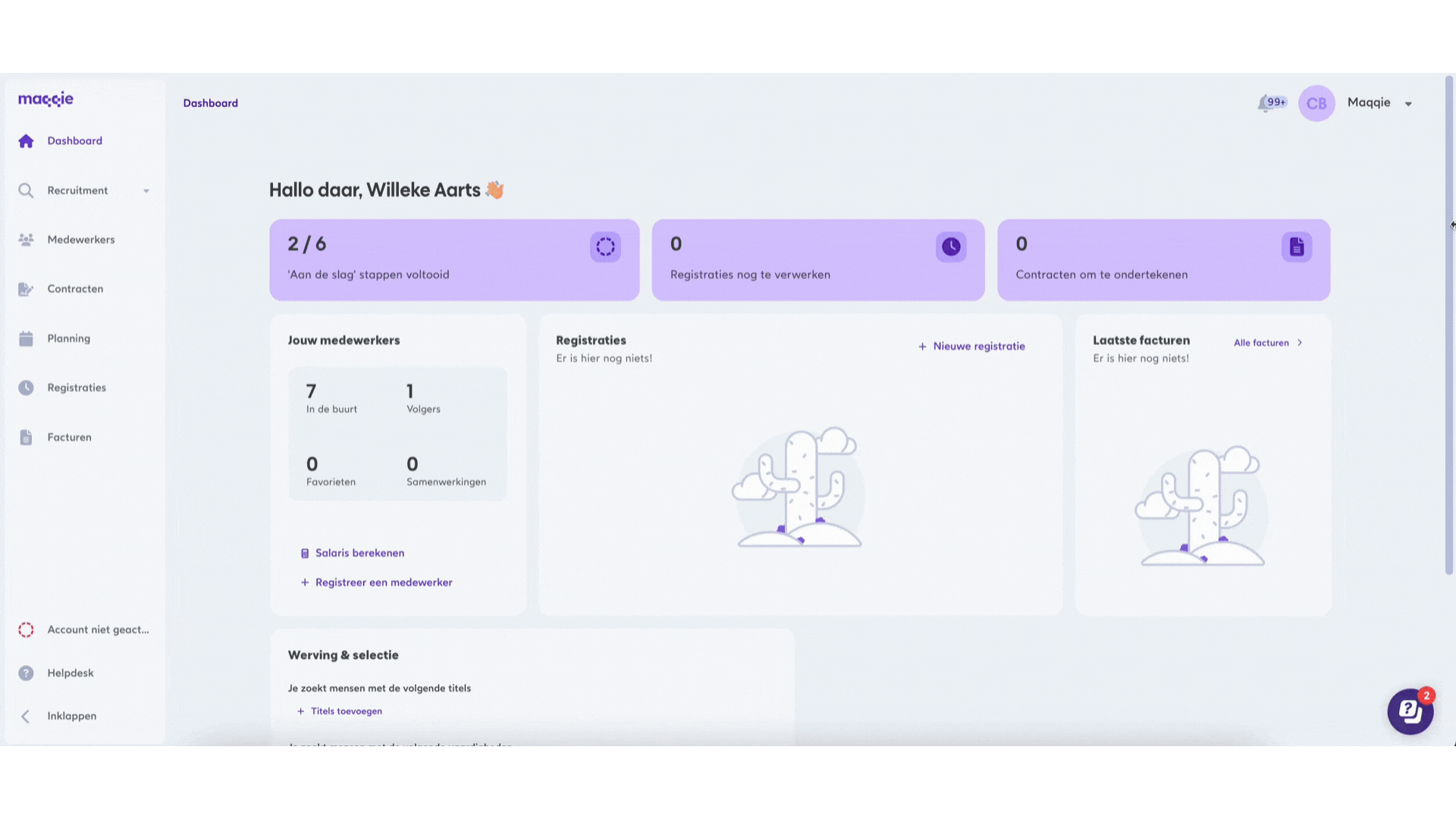Click Registreer een medewerker
The image size is (1456, 819).
tap(383, 582)
